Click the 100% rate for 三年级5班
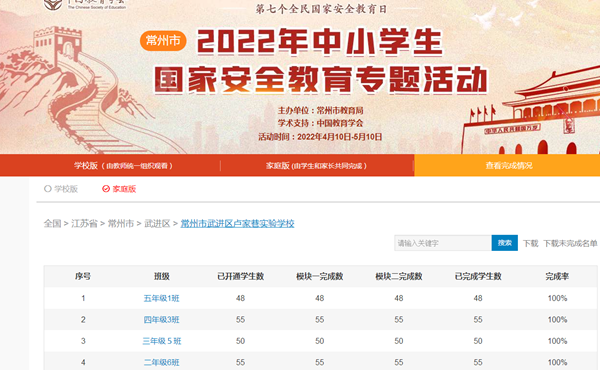Viewport: 600px width, 370px height. [x=557, y=341]
